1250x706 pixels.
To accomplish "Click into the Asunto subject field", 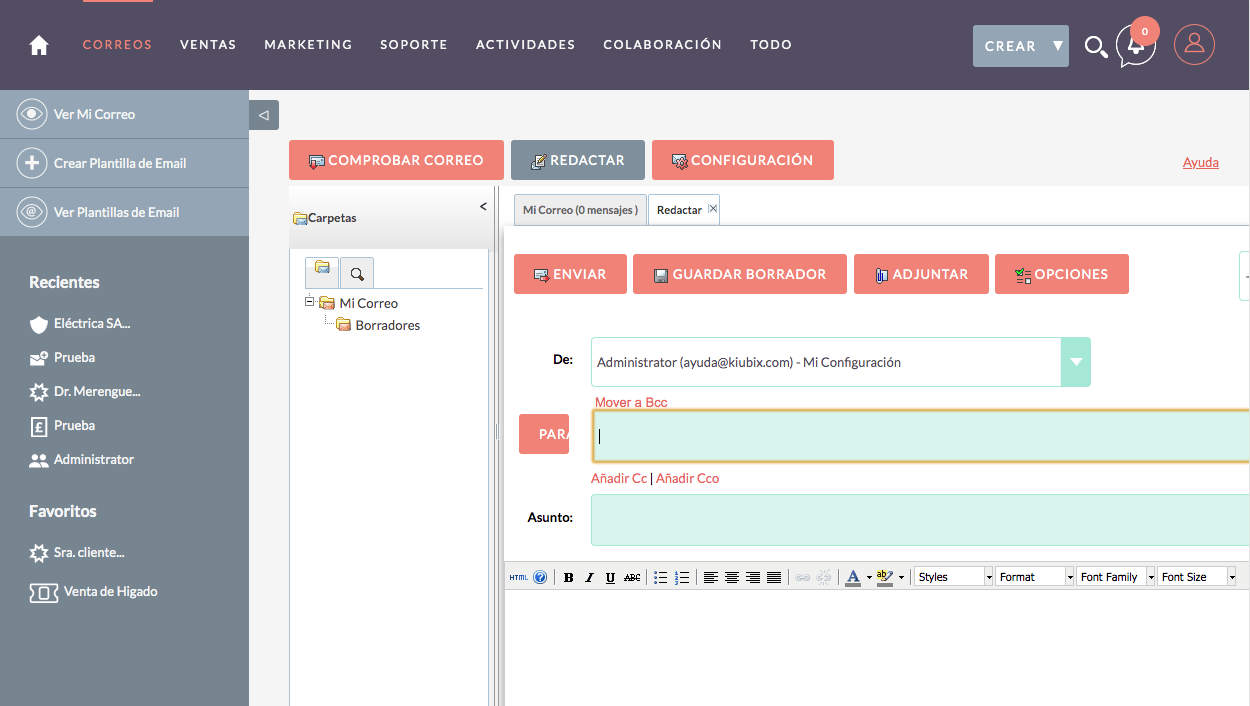I will pyautogui.click(x=920, y=519).
